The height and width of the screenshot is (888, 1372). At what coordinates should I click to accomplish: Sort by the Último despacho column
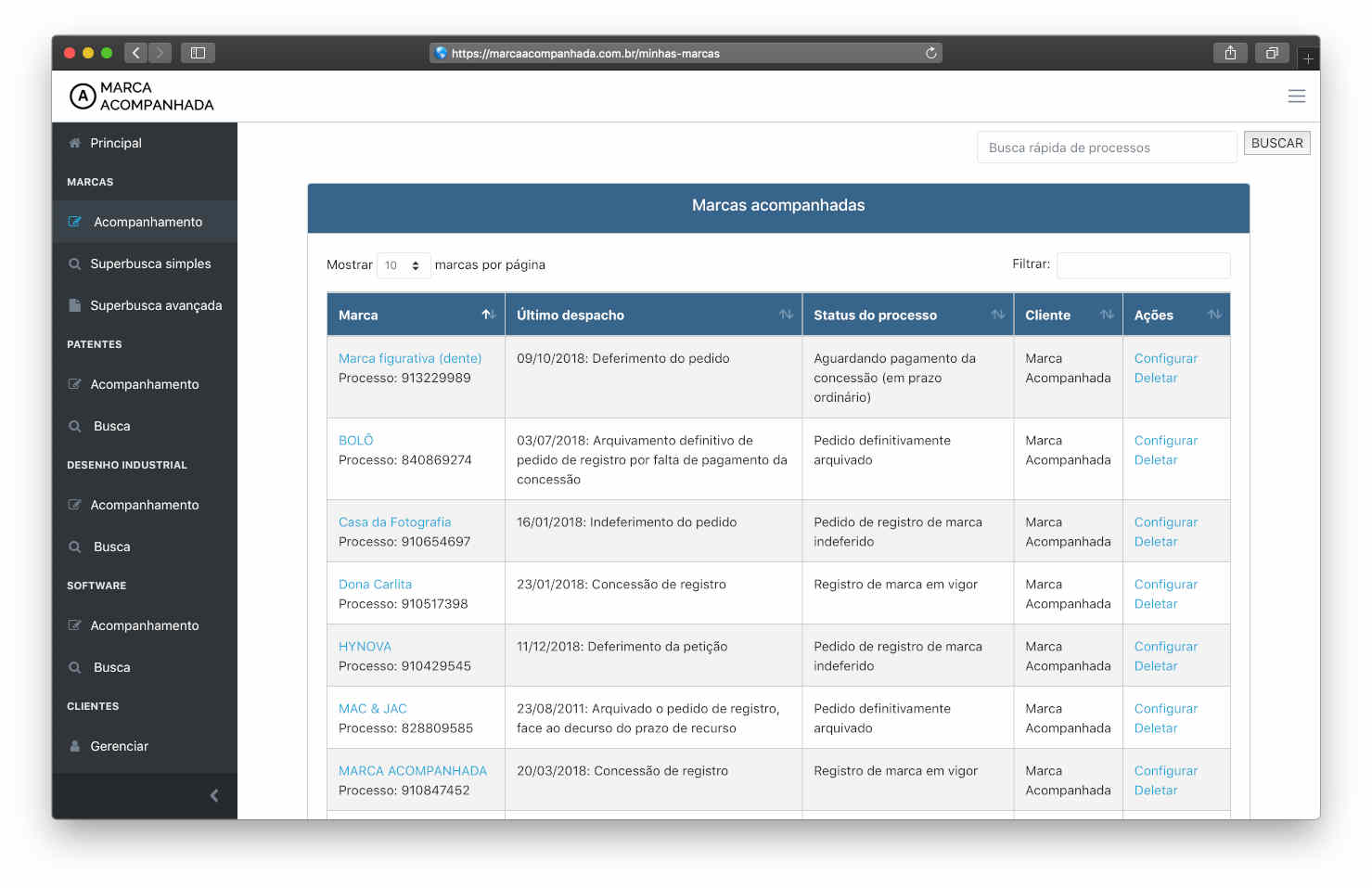tap(653, 315)
